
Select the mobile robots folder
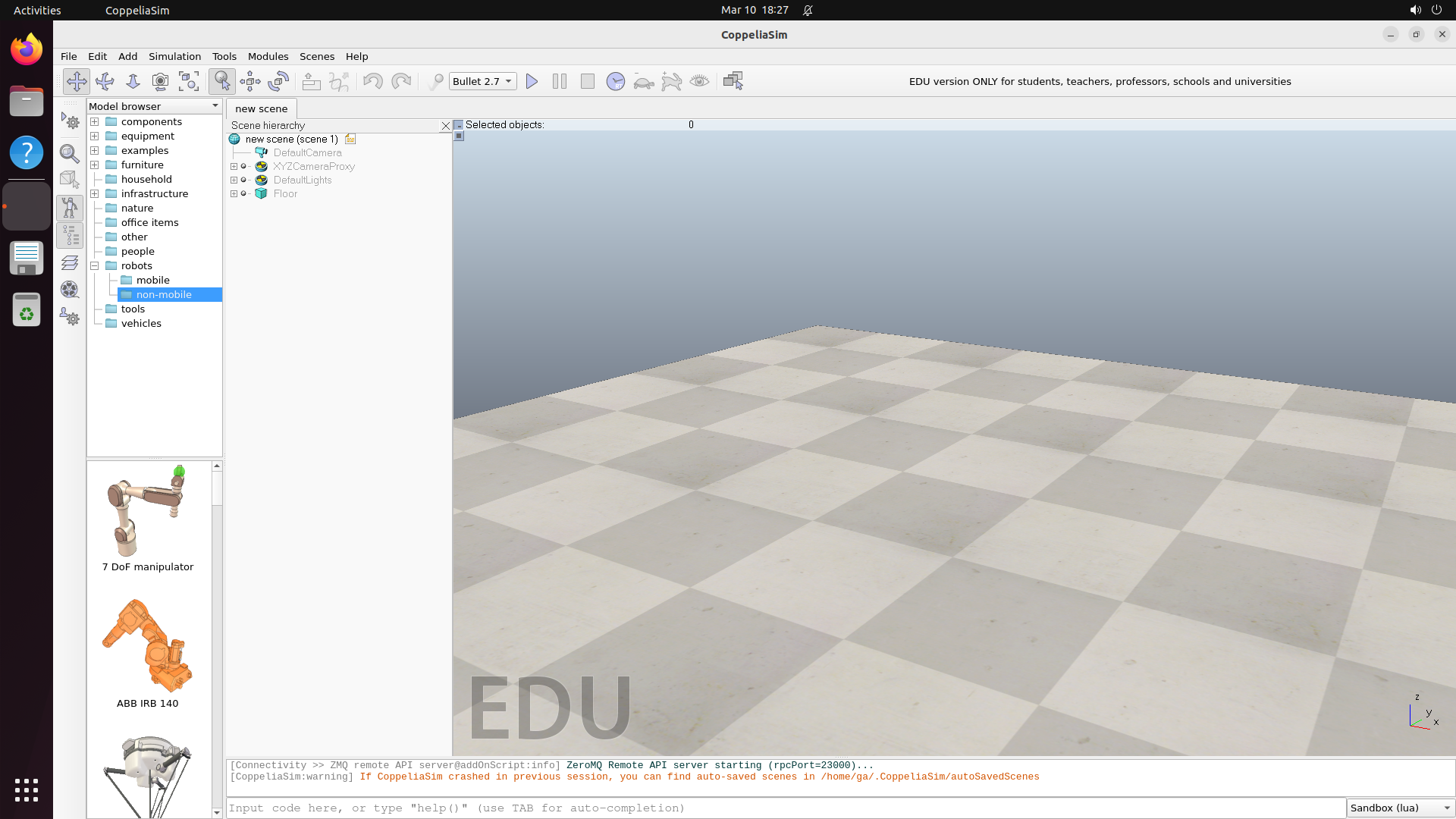pyautogui.click(x=152, y=280)
